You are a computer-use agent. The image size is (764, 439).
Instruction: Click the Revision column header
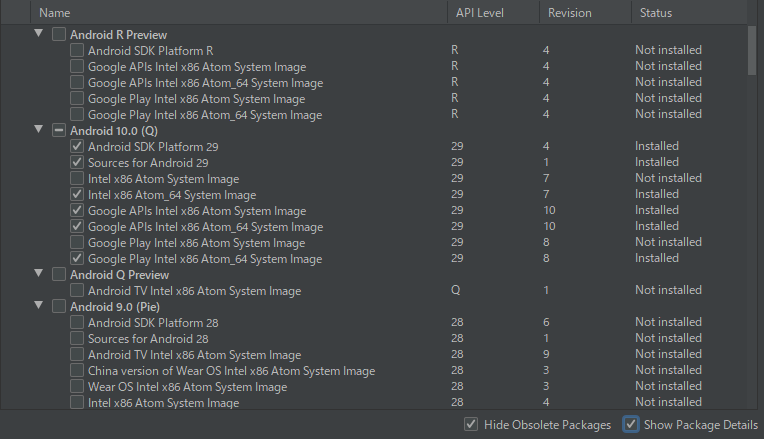(569, 13)
